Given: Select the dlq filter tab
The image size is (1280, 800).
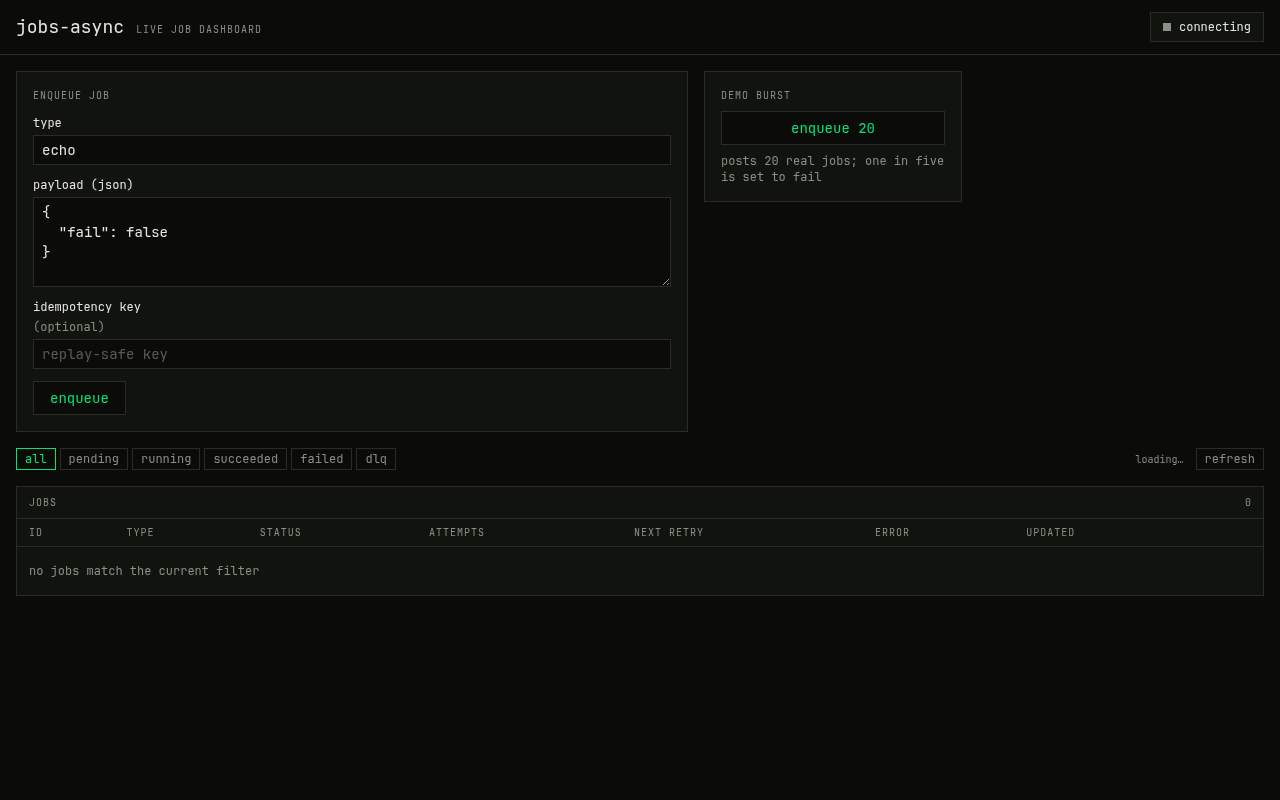Looking at the screenshot, I should (x=376, y=459).
